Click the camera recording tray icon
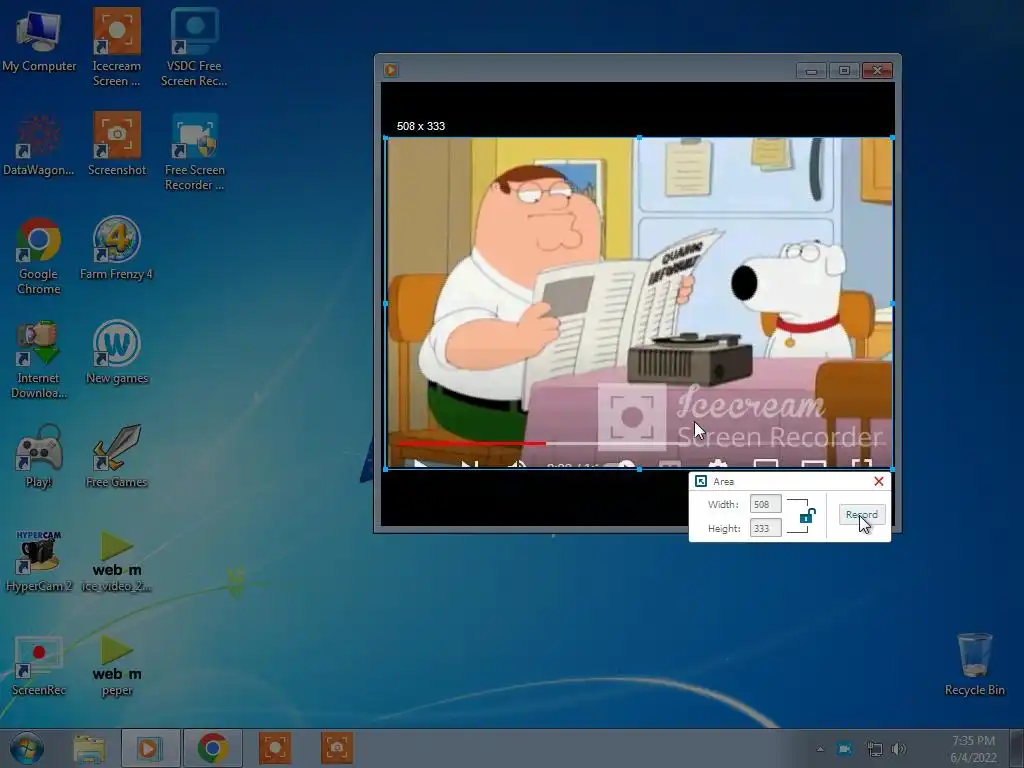Image resolution: width=1024 pixels, height=768 pixels. click(x=844, y=749)
